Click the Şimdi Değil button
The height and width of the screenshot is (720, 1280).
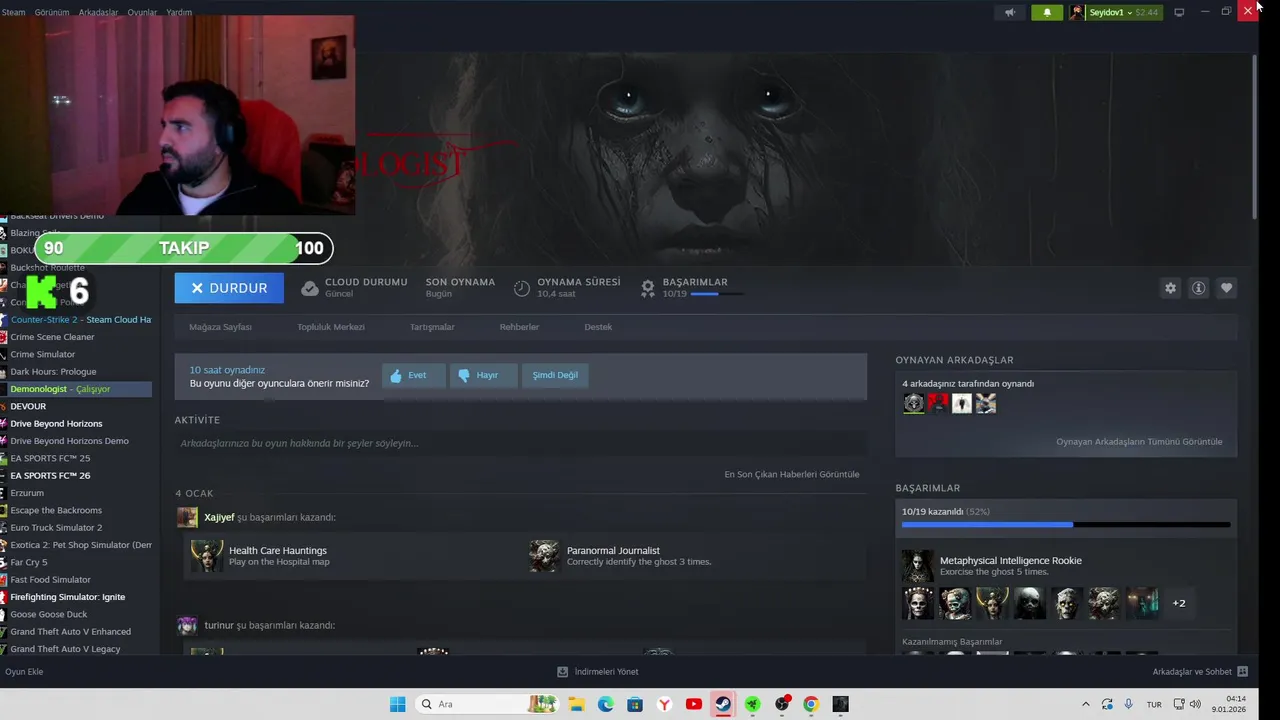click(x=555, y=375)
